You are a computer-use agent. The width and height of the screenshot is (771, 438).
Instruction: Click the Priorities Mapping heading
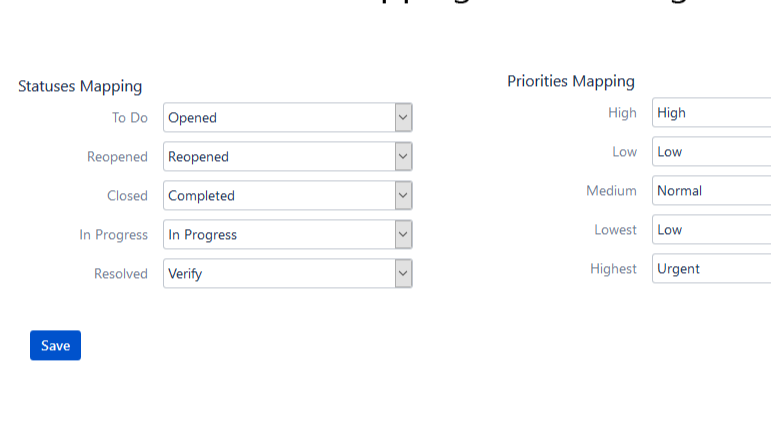click(570, 82)
